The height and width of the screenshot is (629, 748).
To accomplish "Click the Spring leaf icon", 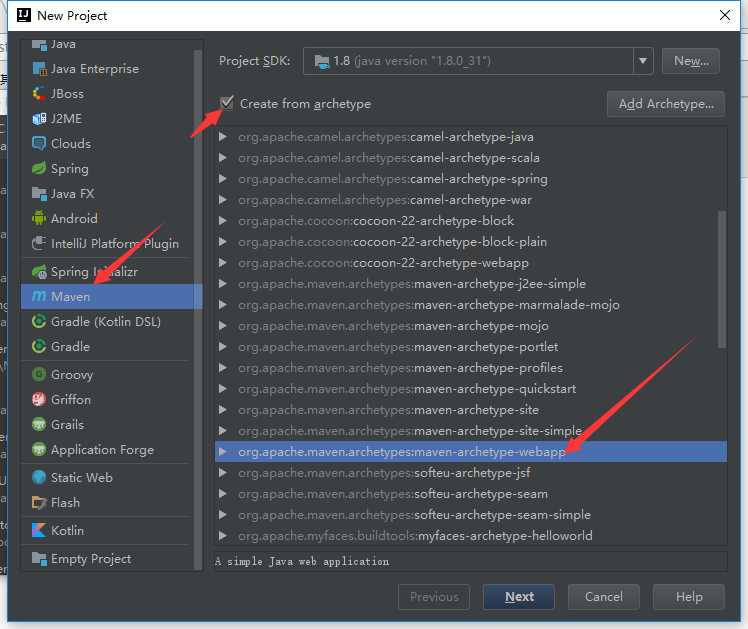I will (40, 168).
